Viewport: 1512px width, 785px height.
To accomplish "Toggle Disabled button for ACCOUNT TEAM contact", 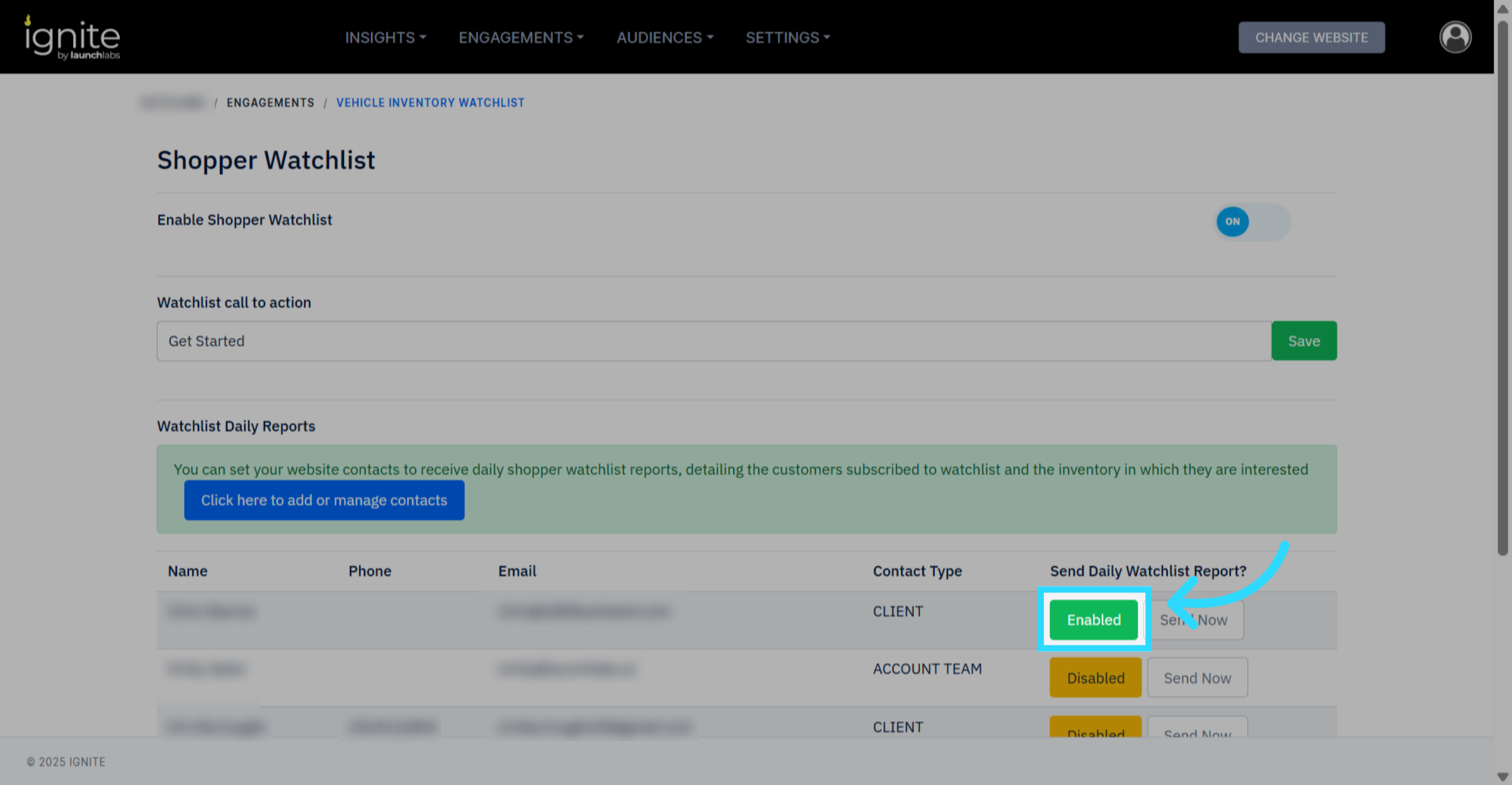I will (x=1095, y=678).
